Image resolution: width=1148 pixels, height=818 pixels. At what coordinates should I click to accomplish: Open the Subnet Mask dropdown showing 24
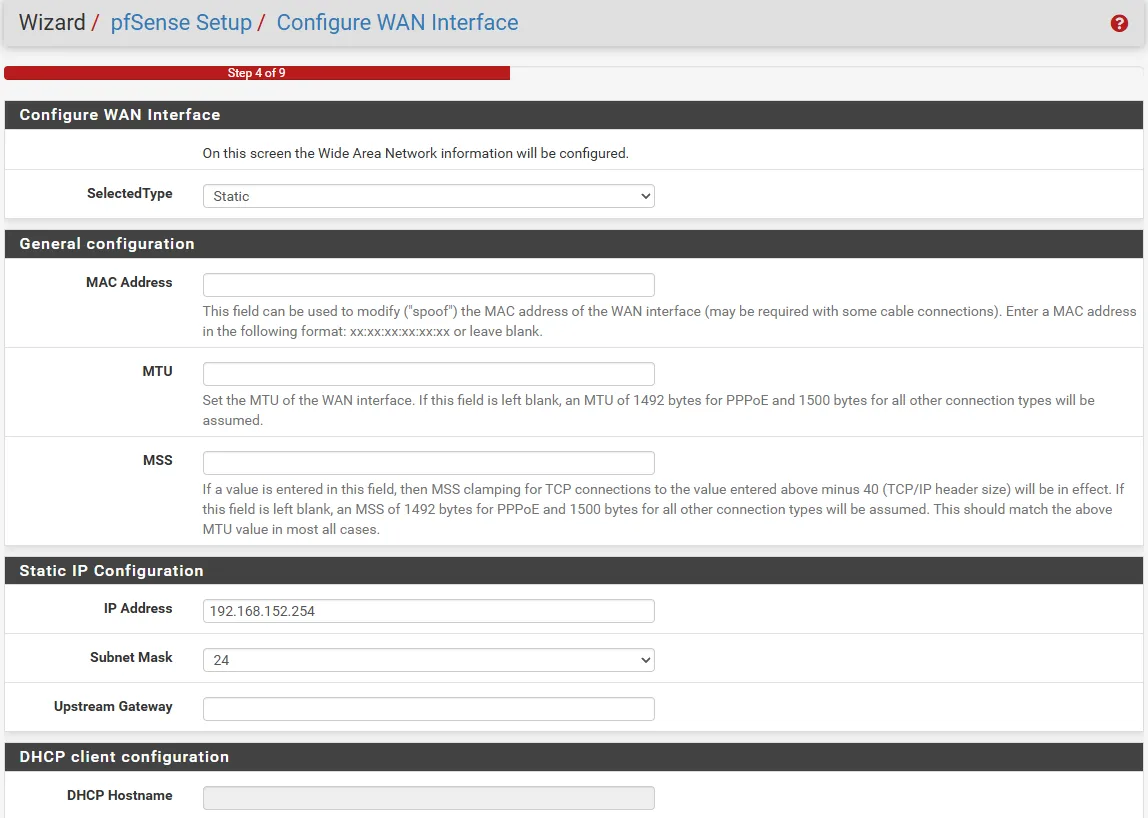click(x=428, y=660)
